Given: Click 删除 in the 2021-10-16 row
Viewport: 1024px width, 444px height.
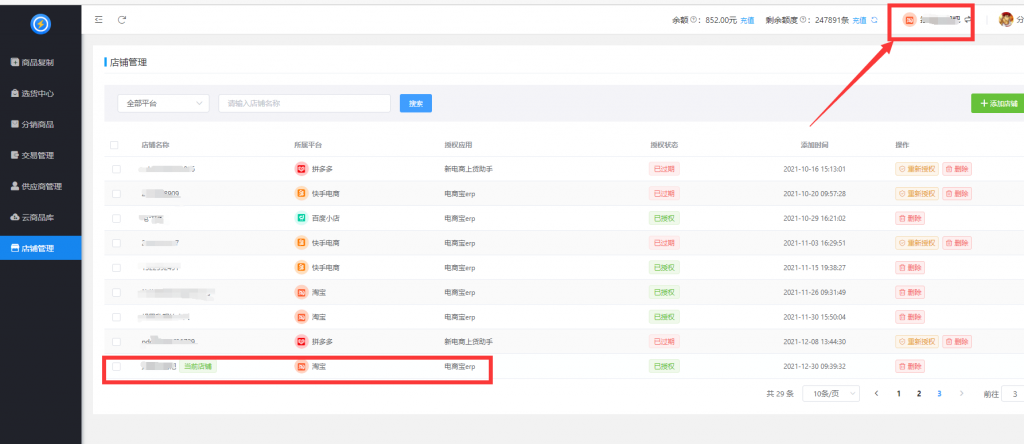Looking at the screenshot, I should (x=957, y=169).
